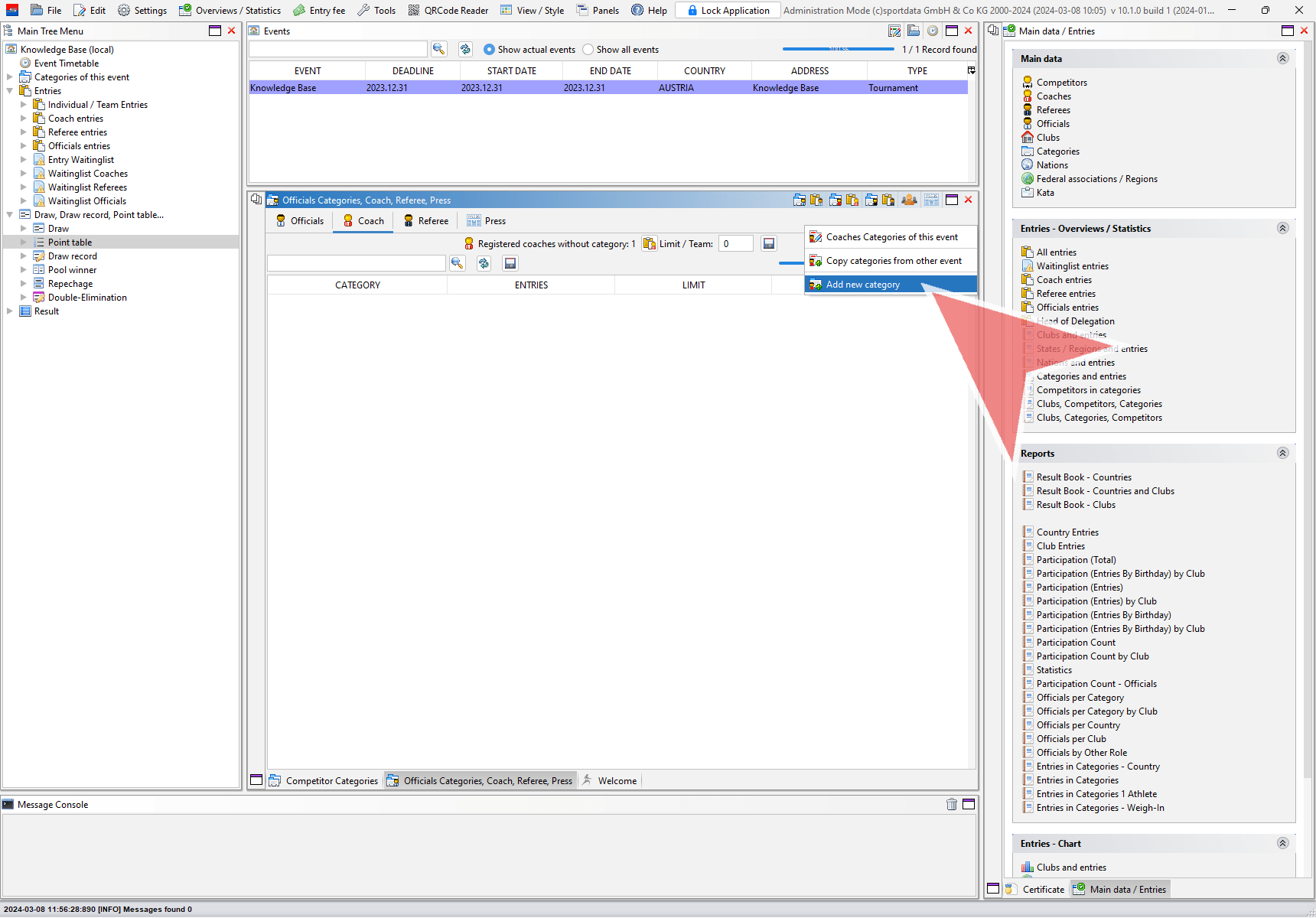
Task: Expand Individual / Team Entries node
Action: (x=24, y=105)
